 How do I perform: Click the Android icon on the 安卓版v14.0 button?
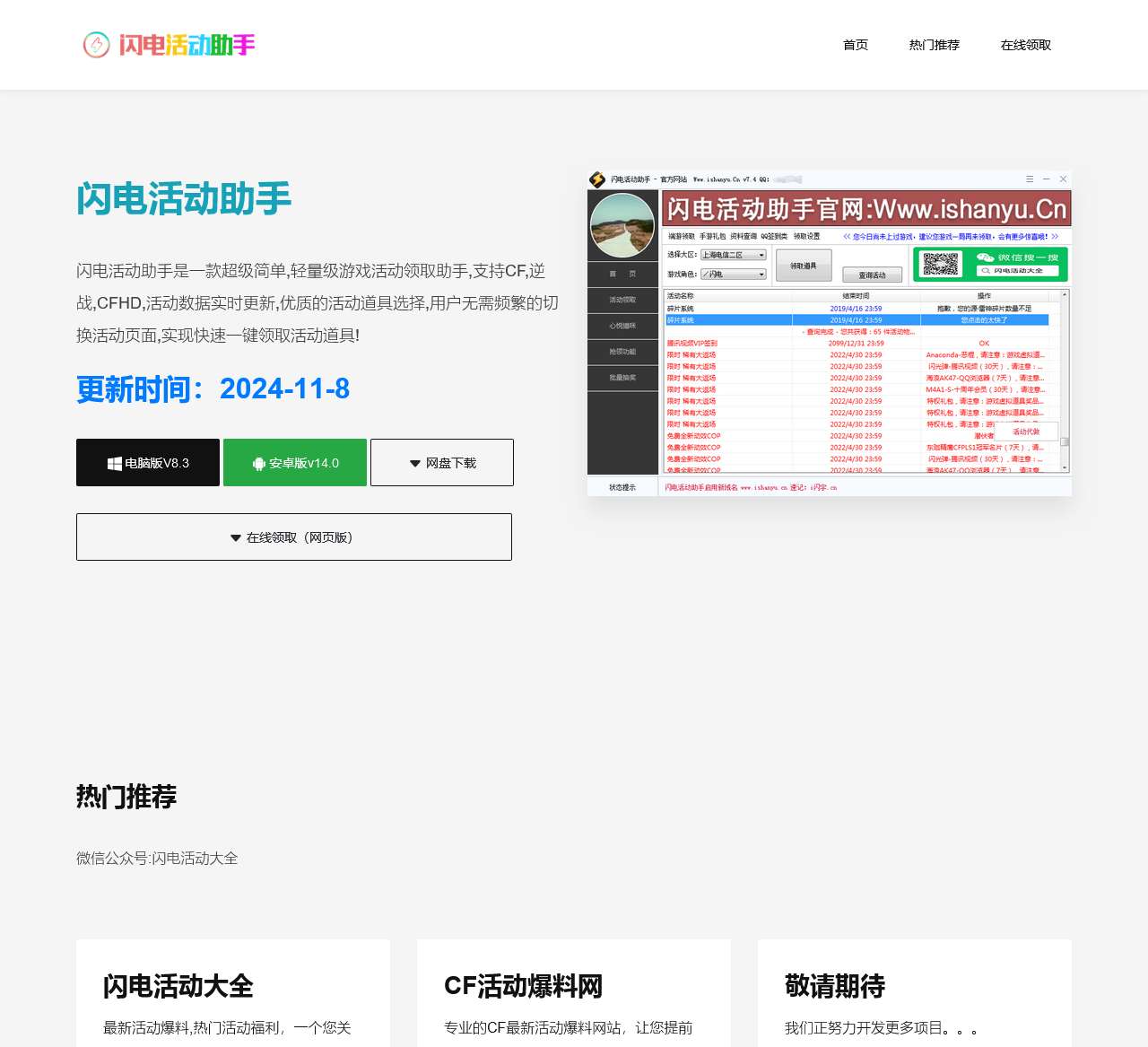pyautogui.click(x=257, y=462)
